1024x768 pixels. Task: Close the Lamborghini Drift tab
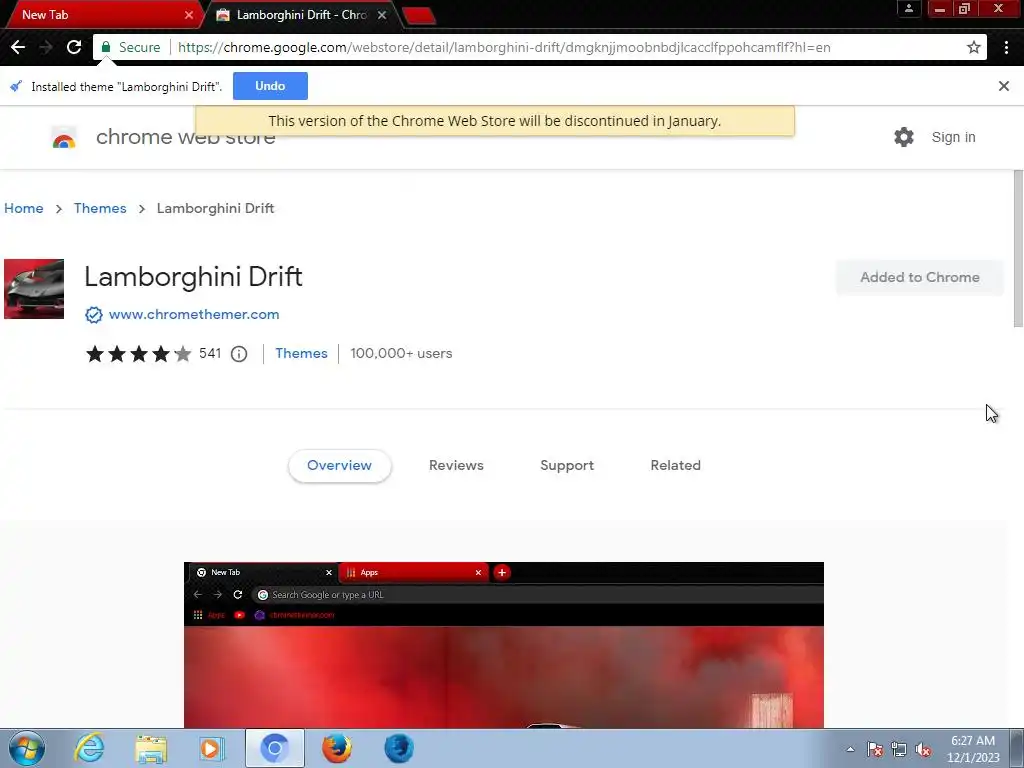pyautogui.click(x=382, y=14)
